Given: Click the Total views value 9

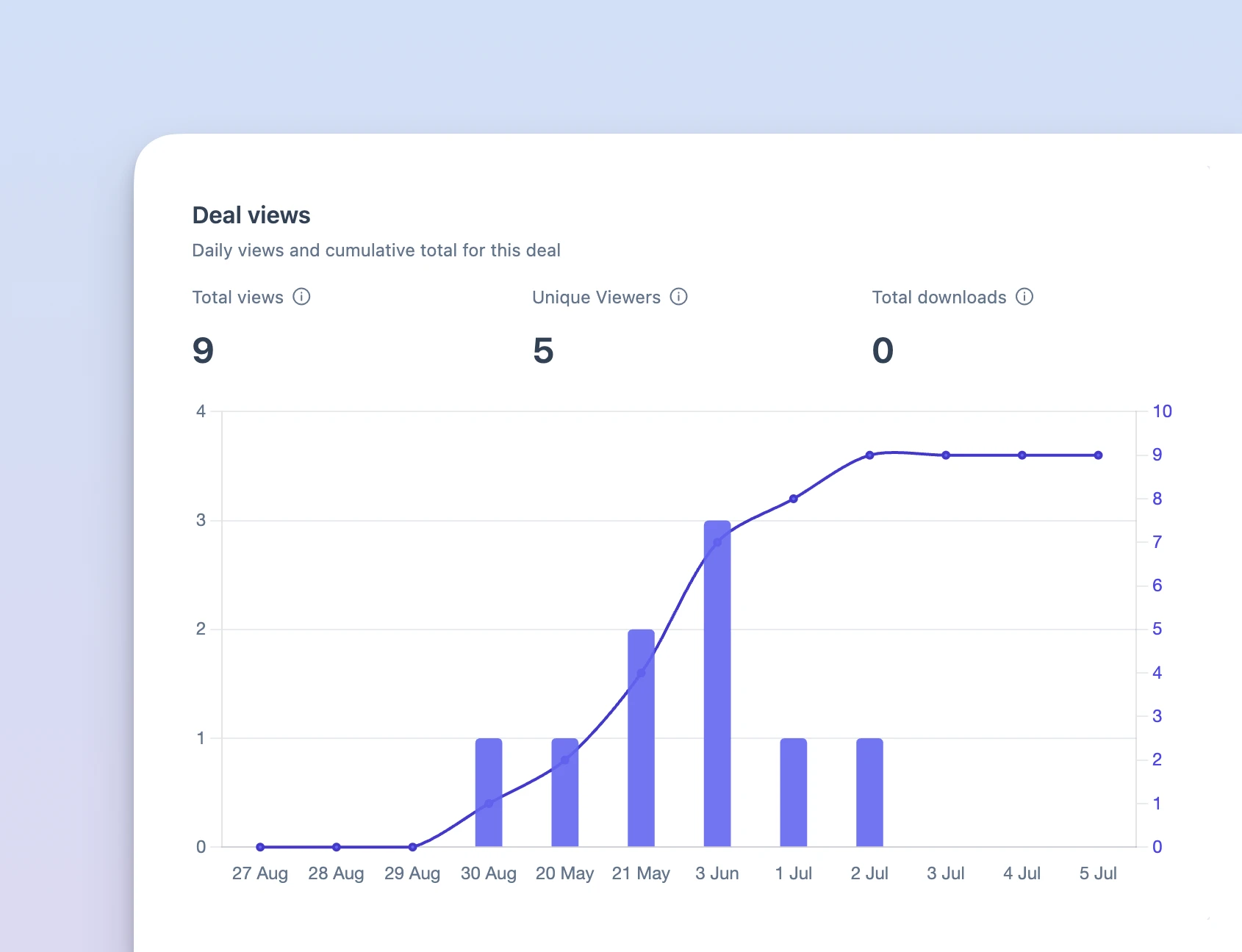Looking at the screenshot, I should 203,350.
